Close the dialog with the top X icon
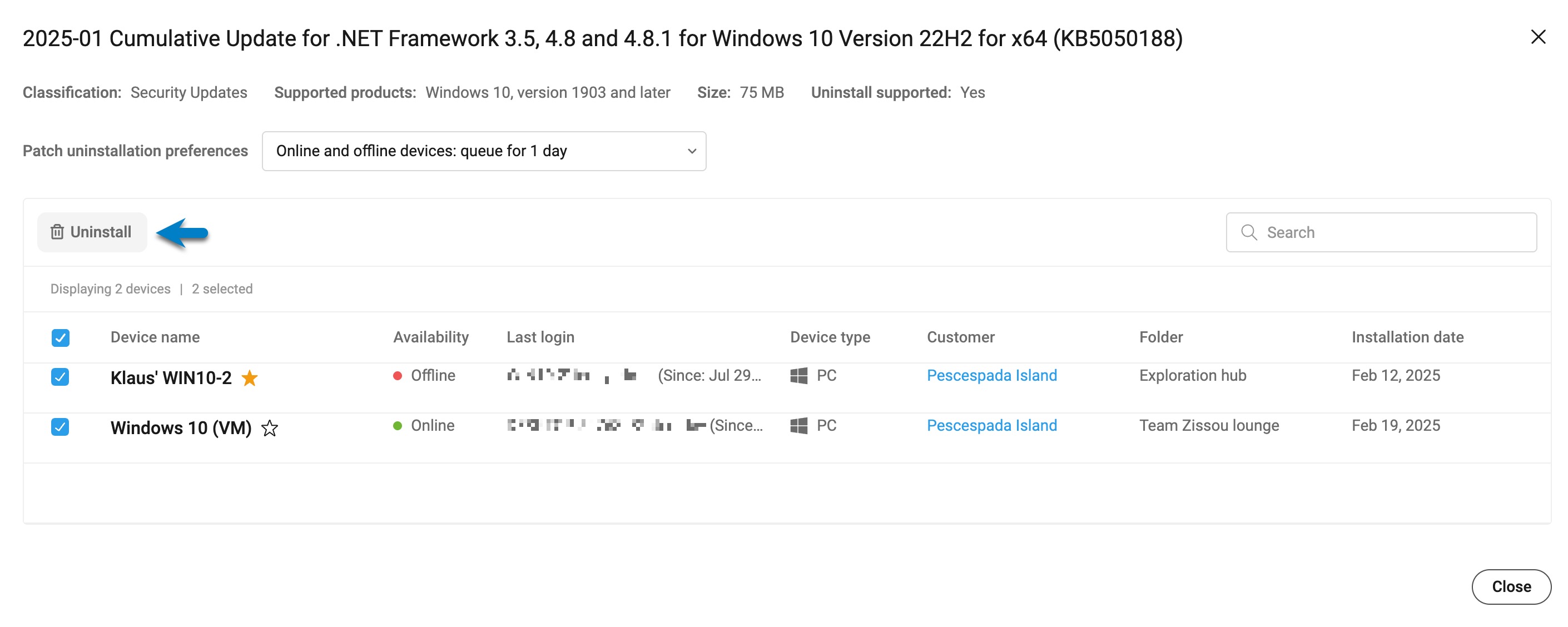This screenshot has height=627, width=1568. tap(1537, 37)
